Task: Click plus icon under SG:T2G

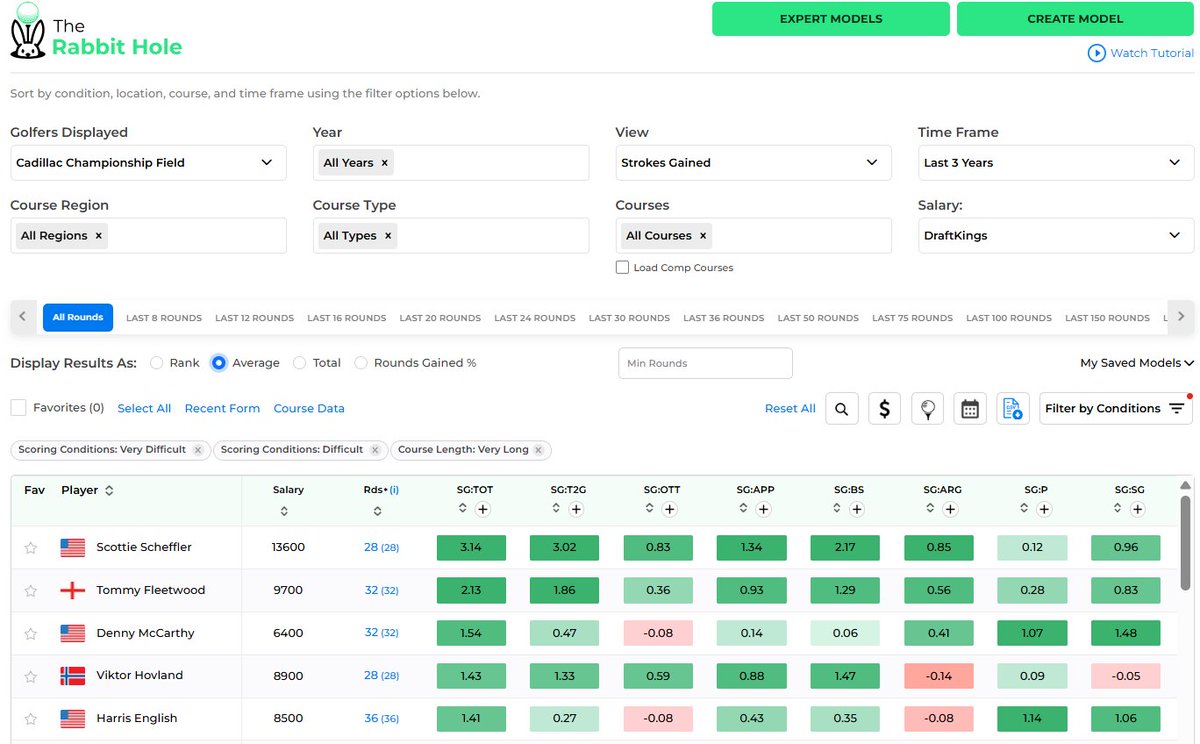Action: point(576,509)
